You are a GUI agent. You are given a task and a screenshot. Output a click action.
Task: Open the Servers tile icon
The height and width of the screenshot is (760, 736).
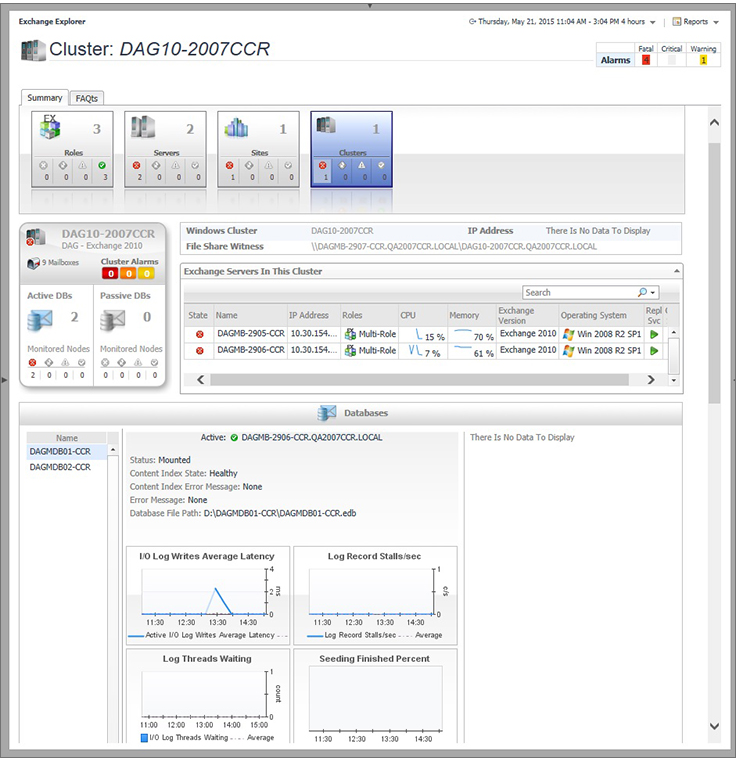[143, 127]
